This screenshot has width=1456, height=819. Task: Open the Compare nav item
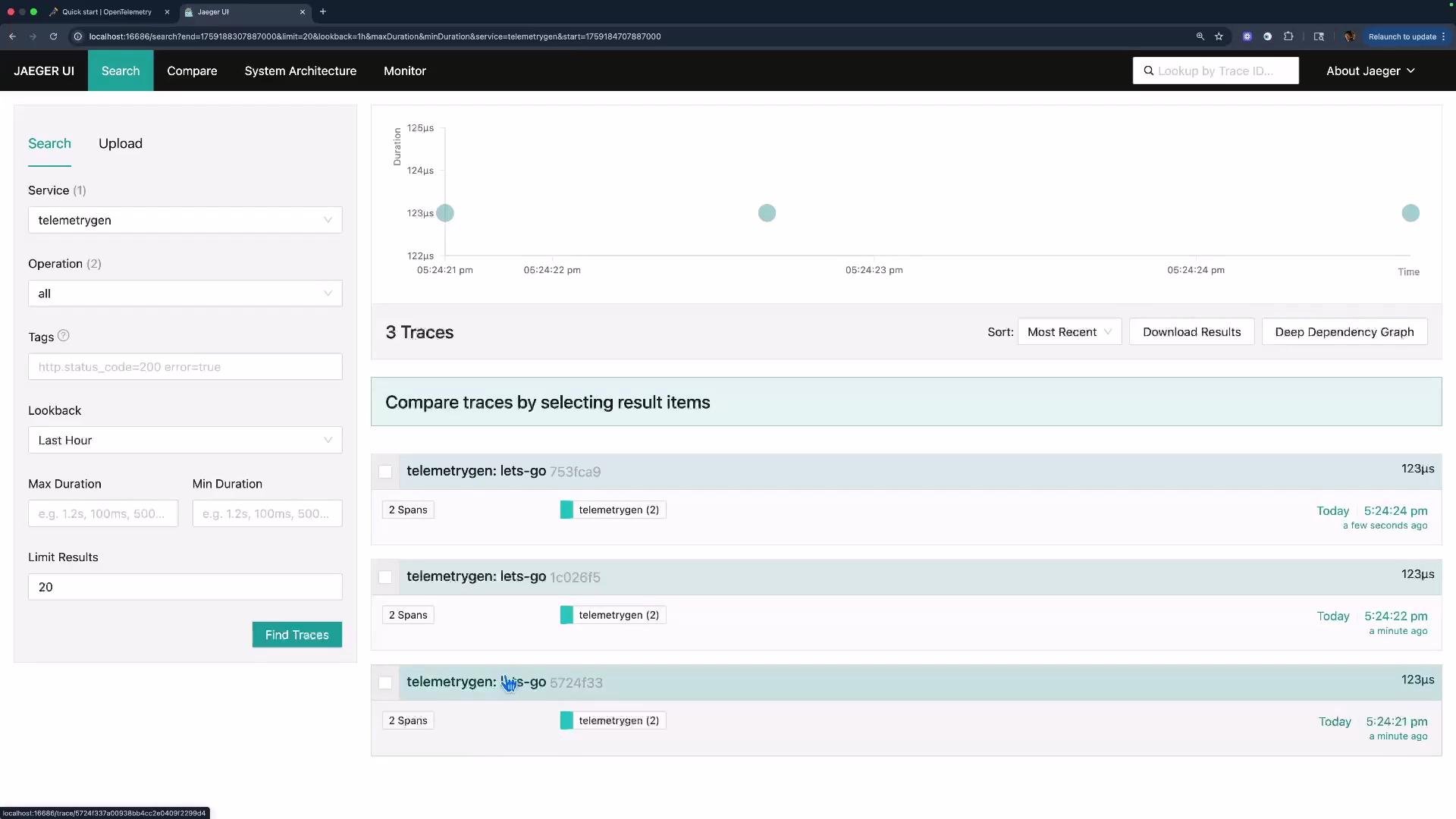[x=192, y=71]
